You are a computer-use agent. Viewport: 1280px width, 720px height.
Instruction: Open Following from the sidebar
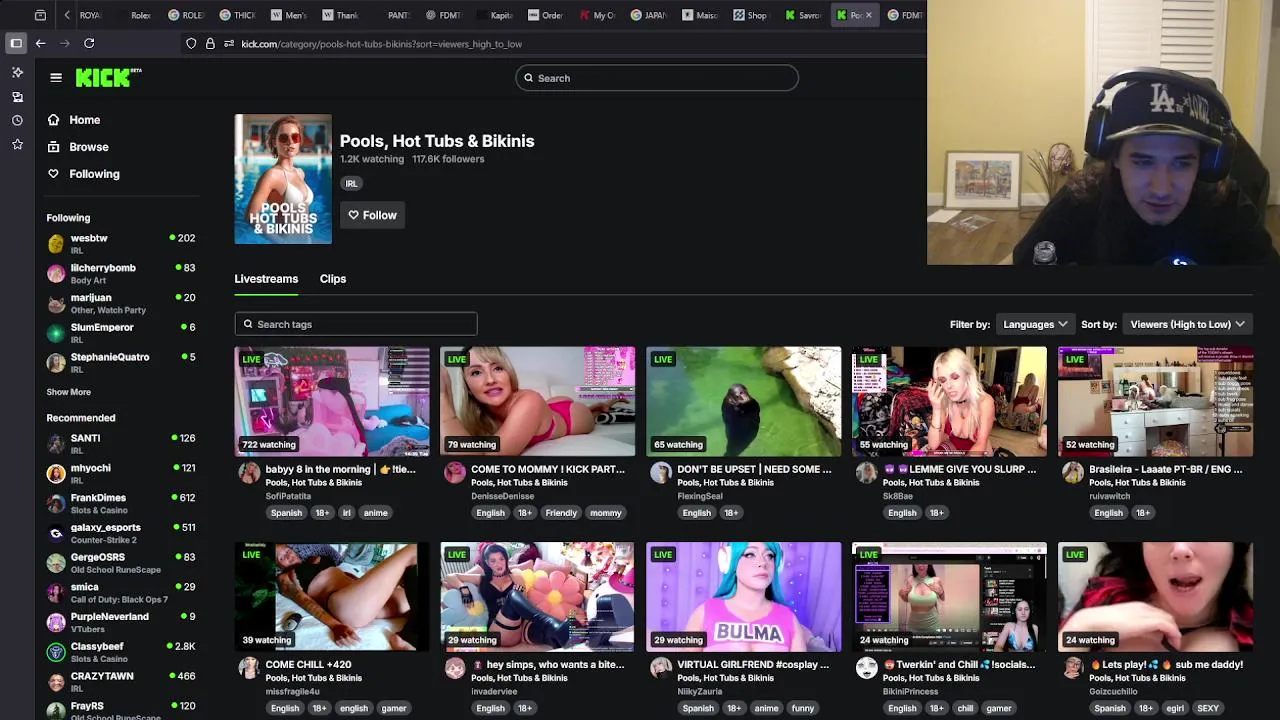coord(94,174)
